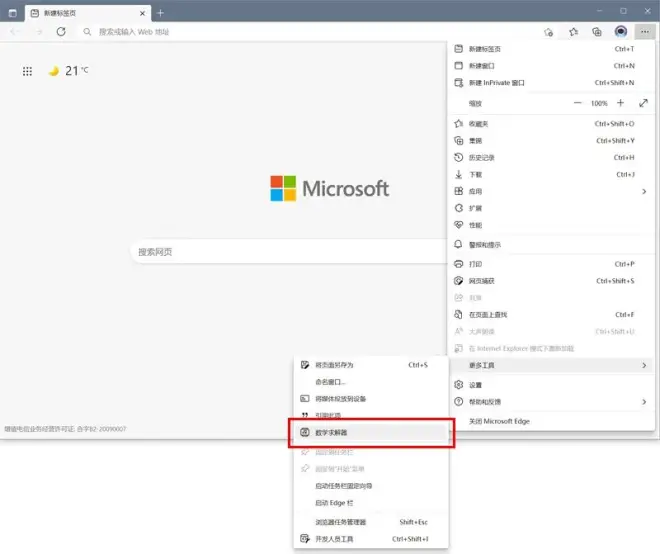The width and height of the screenshot is (660, 554).
Task: Expand the 帮助和反馈 submenu
Action: point(551,402)
